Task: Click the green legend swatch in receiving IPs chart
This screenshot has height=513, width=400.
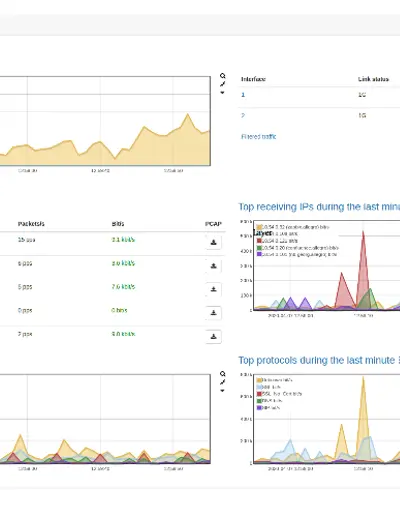Action: click(x=259, y=248)
